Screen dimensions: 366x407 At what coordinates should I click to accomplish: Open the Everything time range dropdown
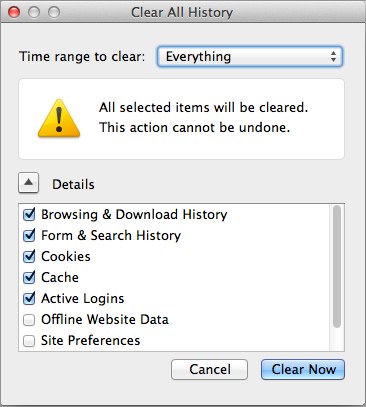click(x=250, y=57)
